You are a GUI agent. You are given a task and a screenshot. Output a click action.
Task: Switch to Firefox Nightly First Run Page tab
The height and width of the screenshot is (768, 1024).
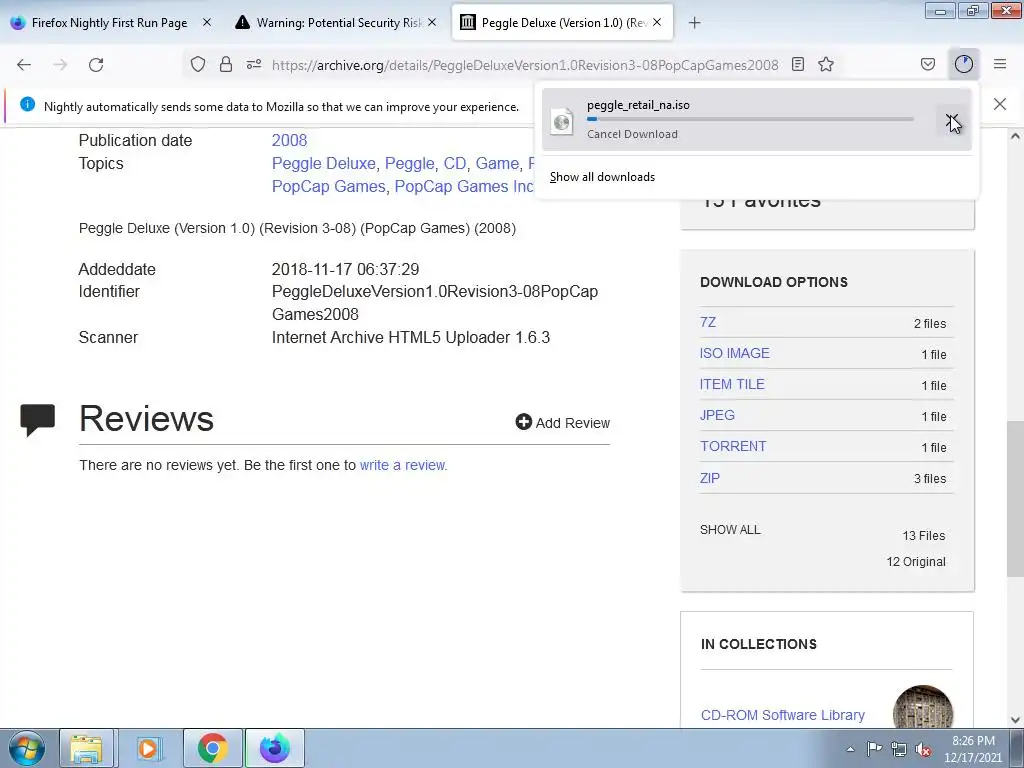click(109, 22)
